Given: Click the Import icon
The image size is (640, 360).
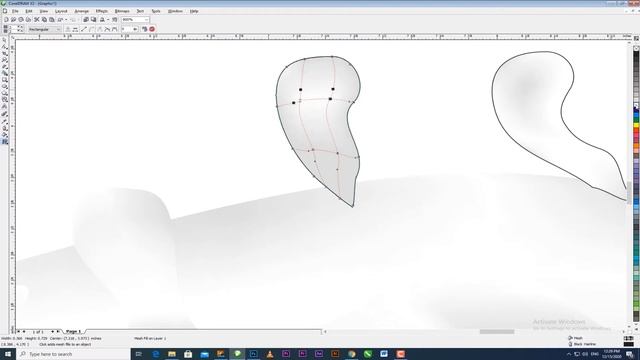Looking at the screenshot, I should coord(86,20).
